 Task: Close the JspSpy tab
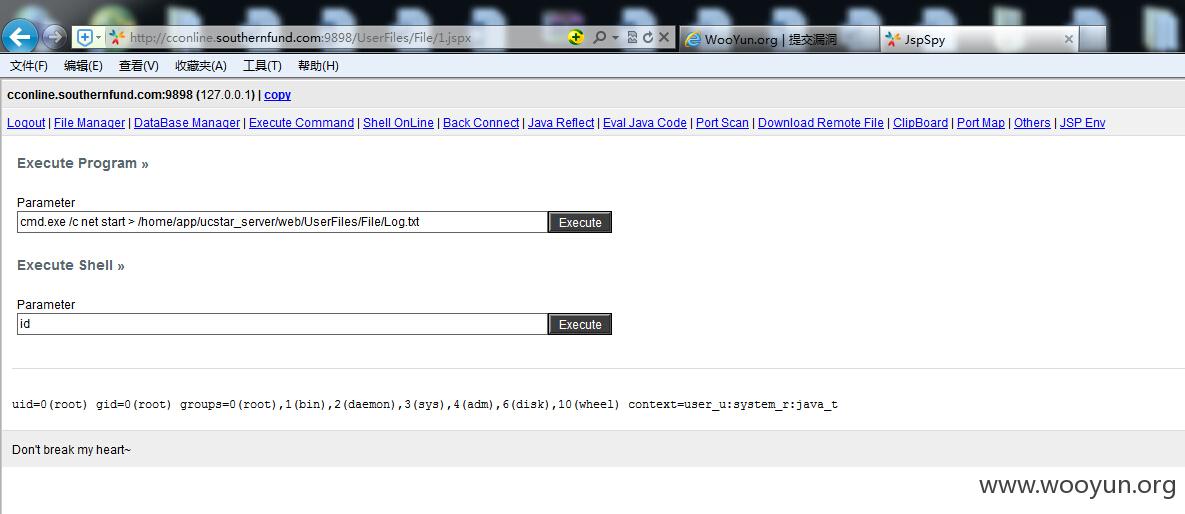[1069, 39]
